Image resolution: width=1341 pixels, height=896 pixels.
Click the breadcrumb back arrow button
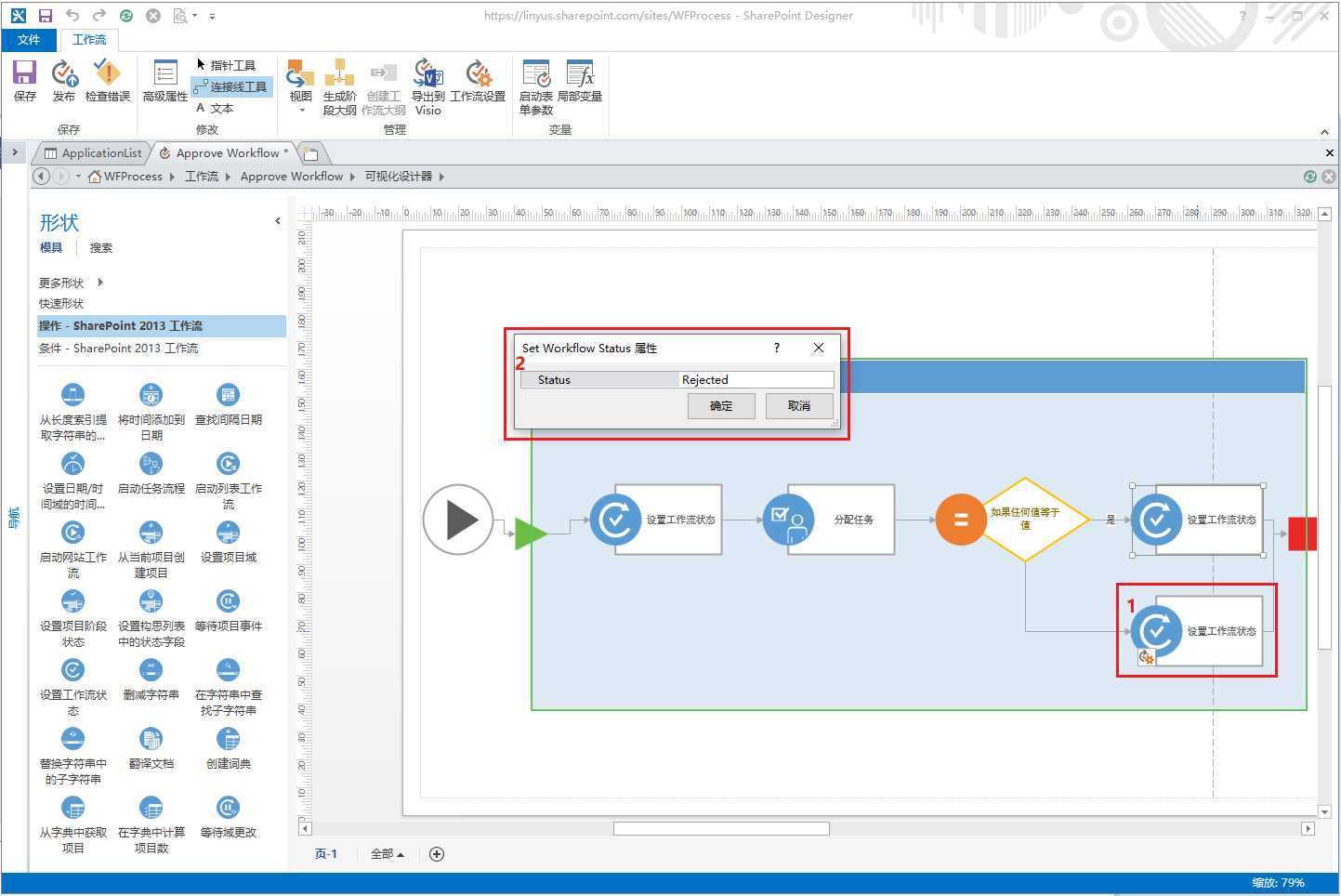(x=41, y=177)
